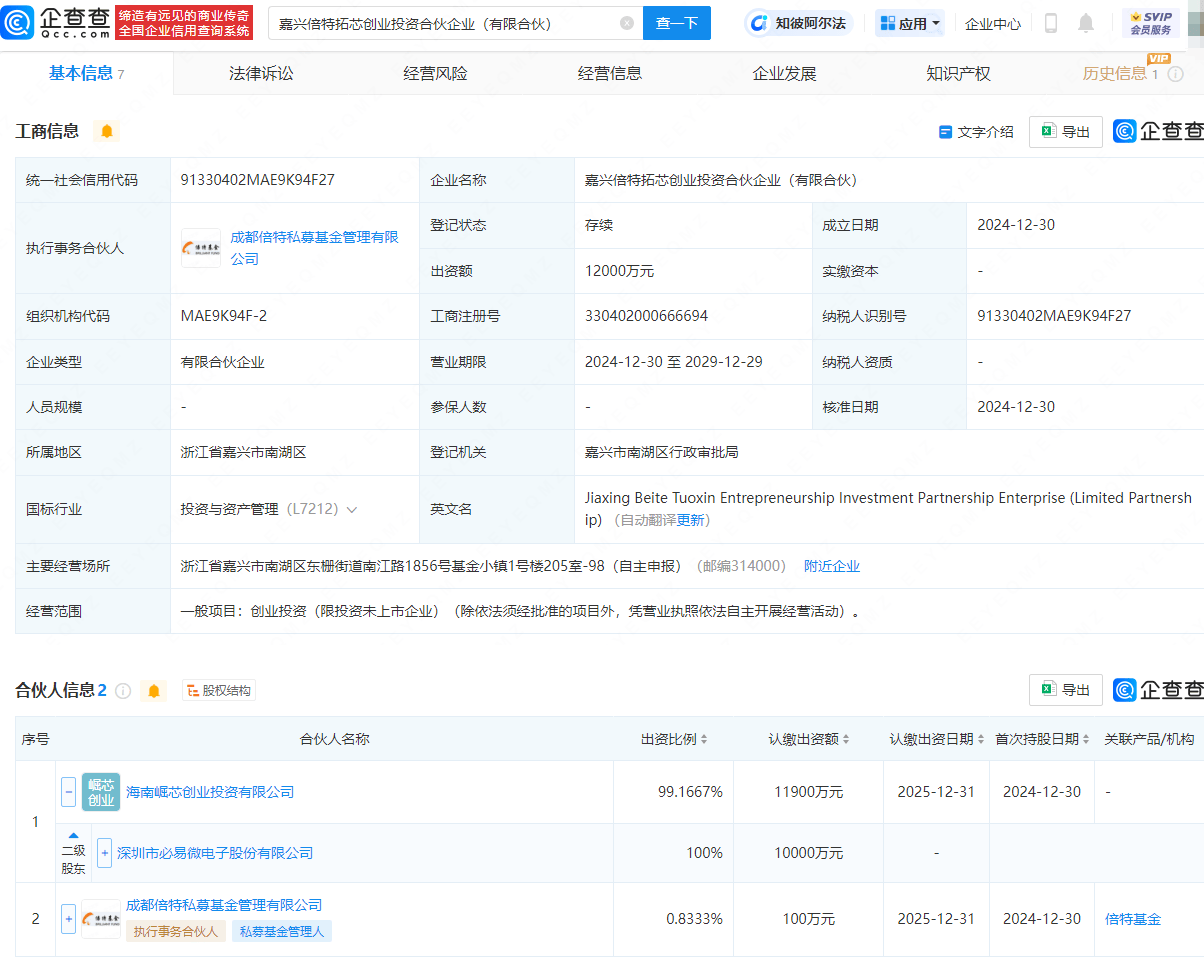Click the 执行事务合伙人 tag
Viewport: 1204px width, 957px height.
coord(175,931)
